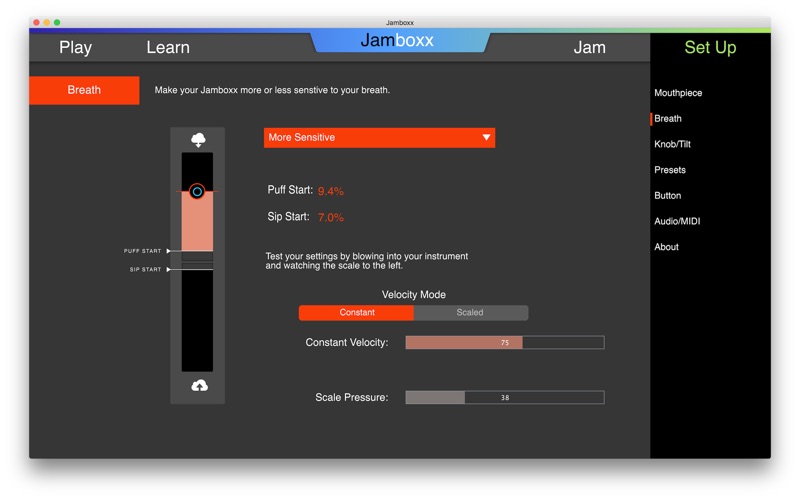This screenshot has width=800, height=500.
Task: Click the Jamboxx logo
Action: point(397,40)
